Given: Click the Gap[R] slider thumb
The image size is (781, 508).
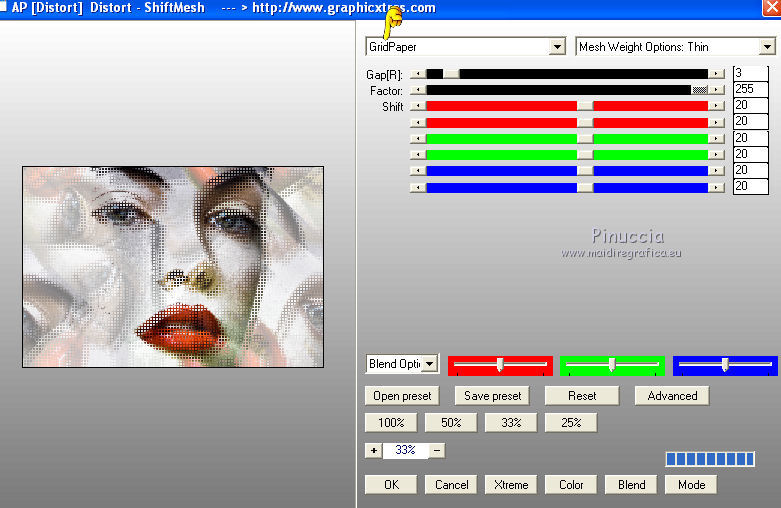Looking at the screenshot, I should (451, 74).
